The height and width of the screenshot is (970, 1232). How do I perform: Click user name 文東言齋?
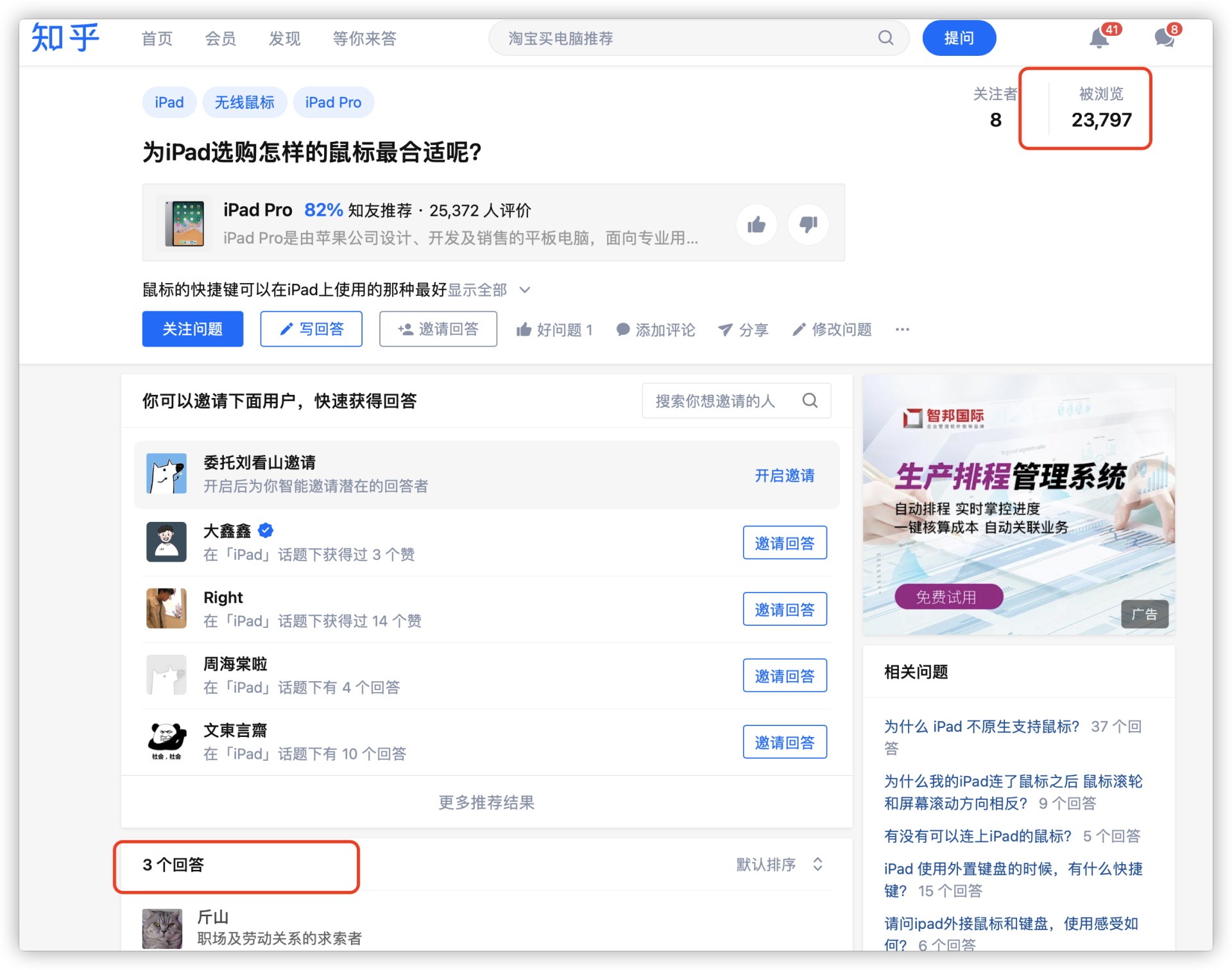[235, 730]
